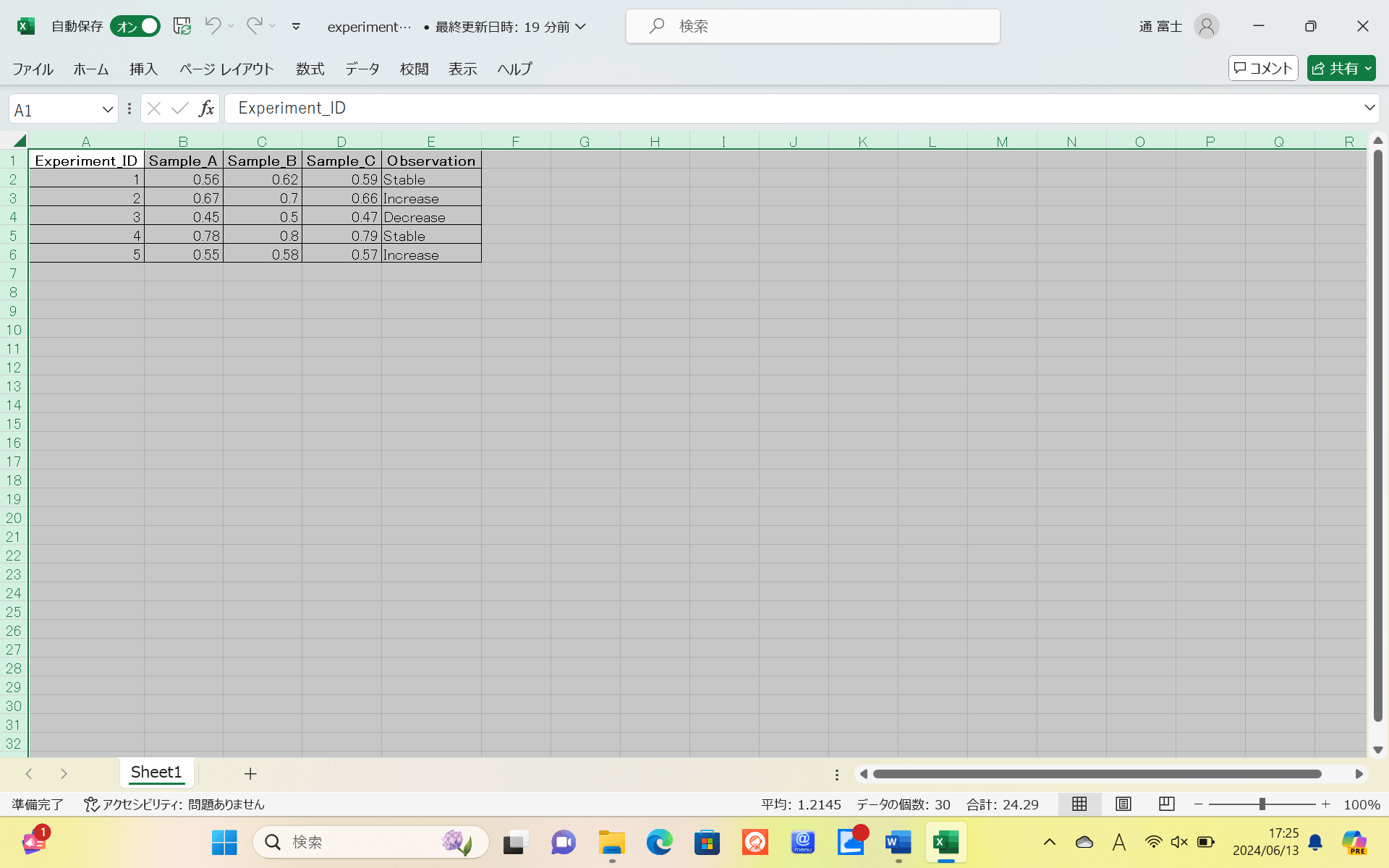This screenshot has height=868, width=1389.
Task: Open Page Break Preview via status bar icon
Action: click(x=1165, y=804)
